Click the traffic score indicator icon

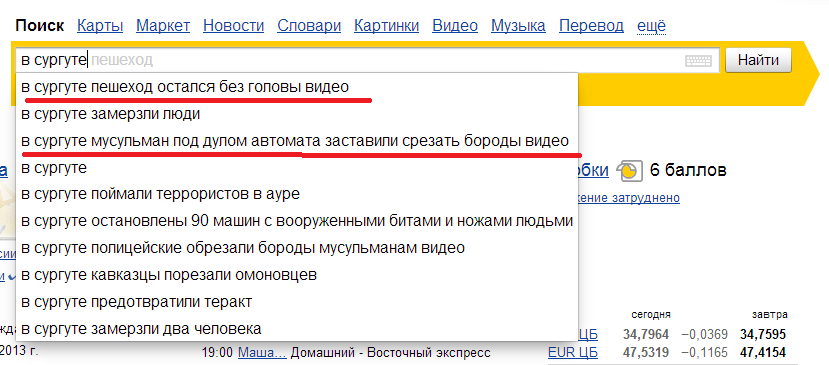tap(629, 171)
